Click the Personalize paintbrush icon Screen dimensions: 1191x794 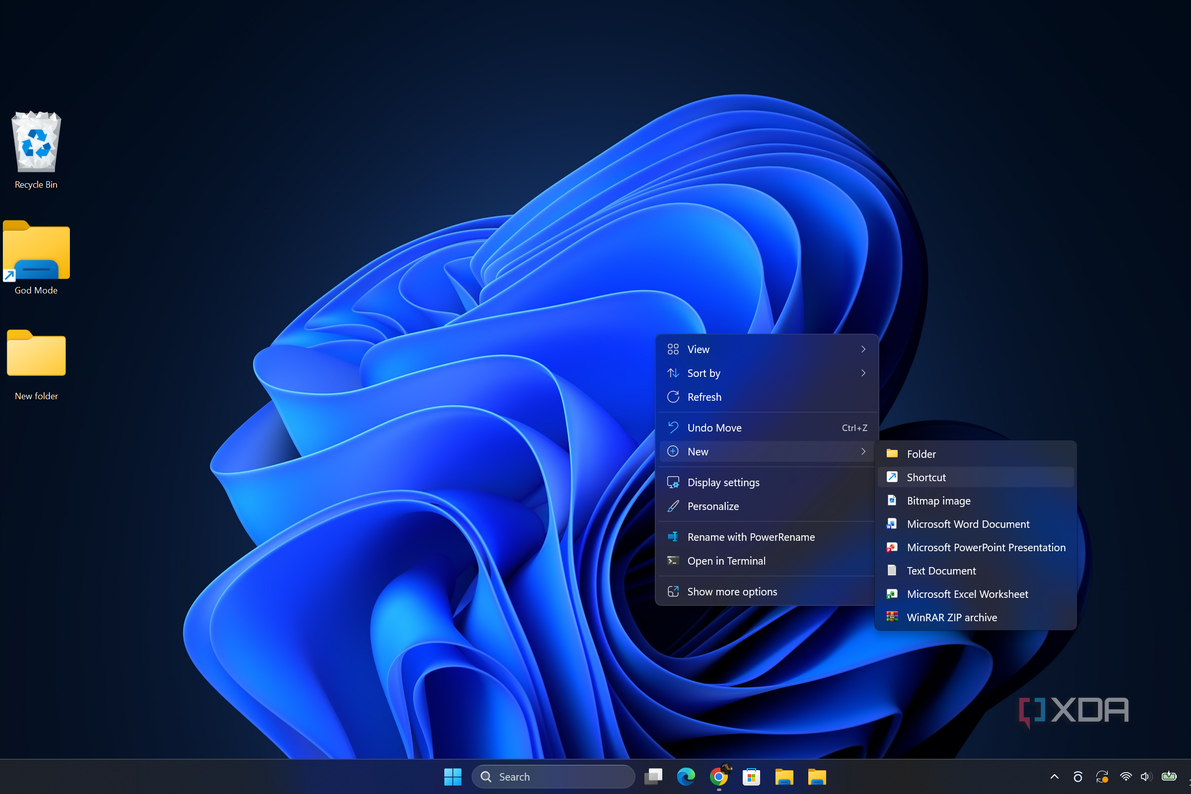(x=673, y=506)
